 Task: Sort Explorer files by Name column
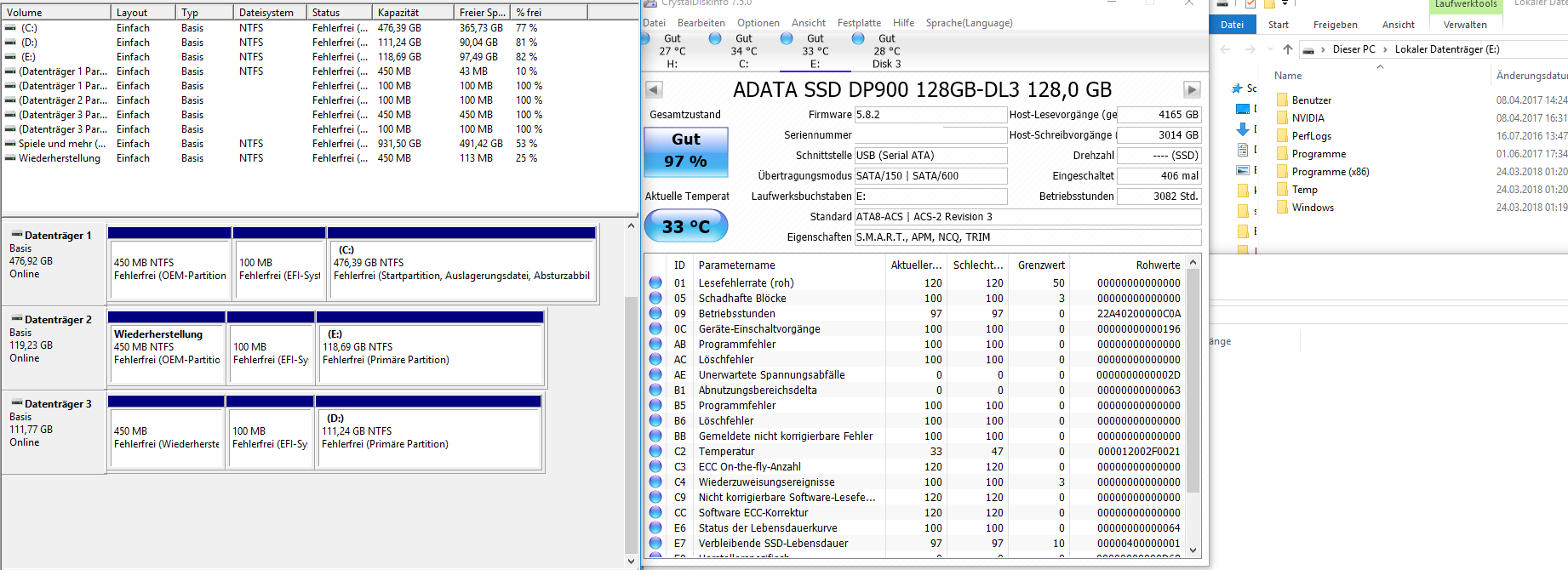1288,76
